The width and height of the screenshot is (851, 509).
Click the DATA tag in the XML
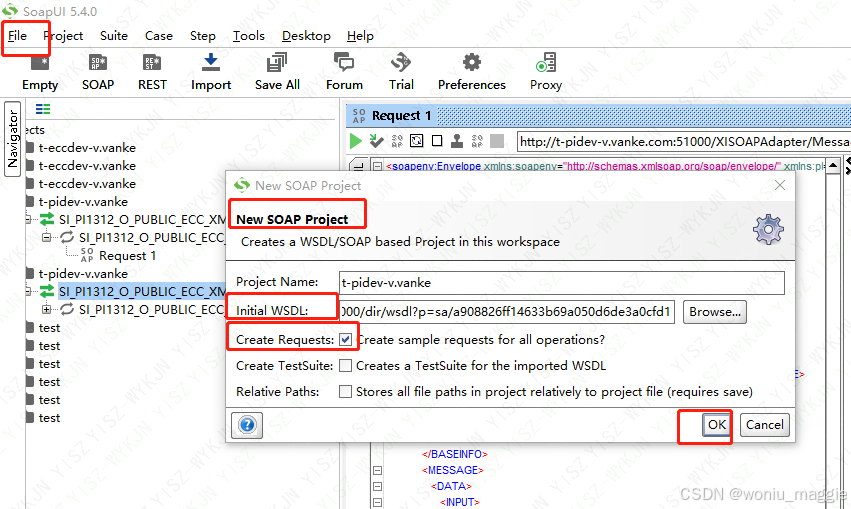[451, 486]
